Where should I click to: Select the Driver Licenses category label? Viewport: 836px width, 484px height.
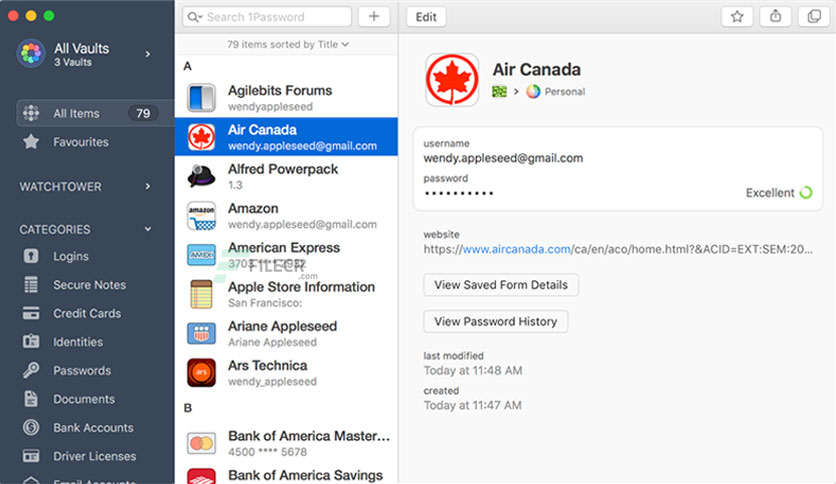pos(94,456)
